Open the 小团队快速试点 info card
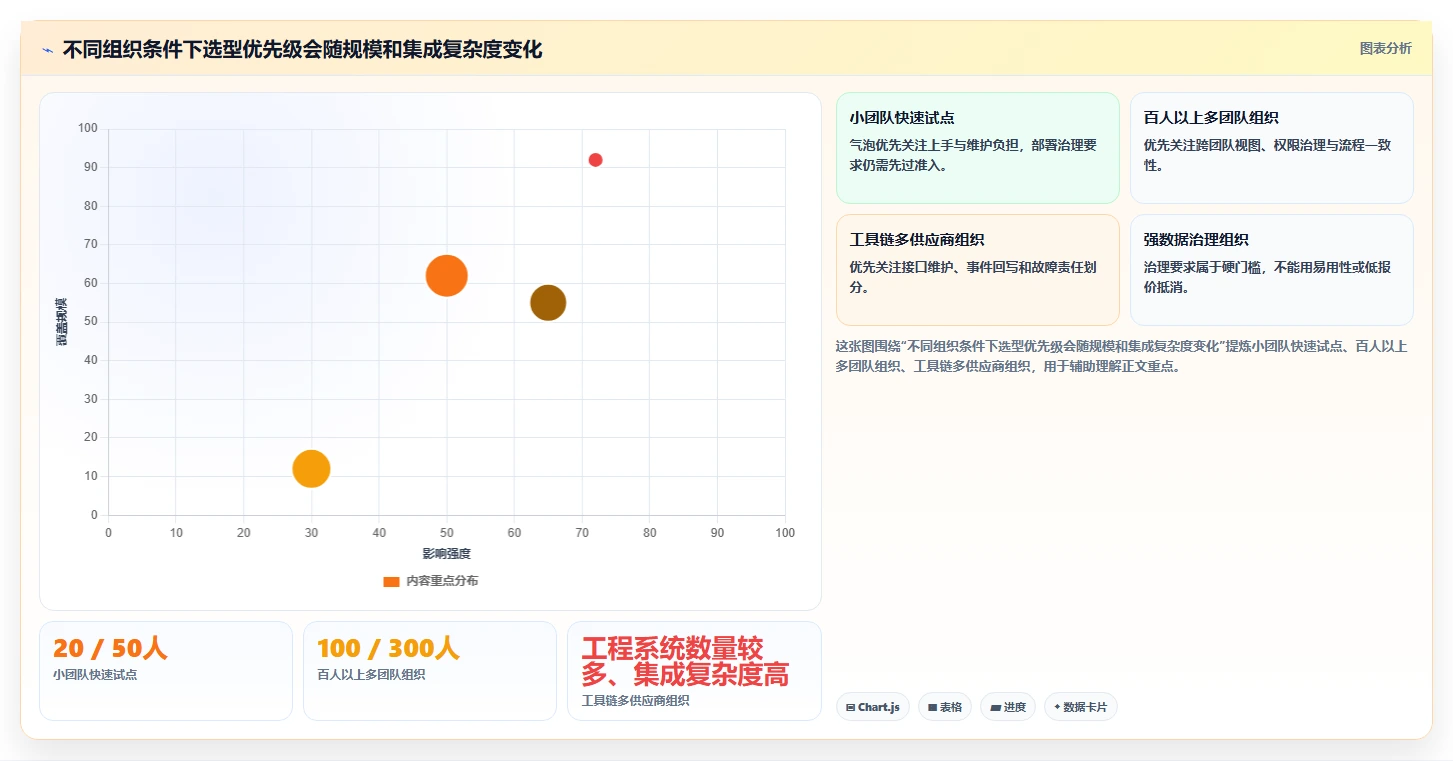Image resolution: width=1453 pixels, height=761 pixels. 977,148
